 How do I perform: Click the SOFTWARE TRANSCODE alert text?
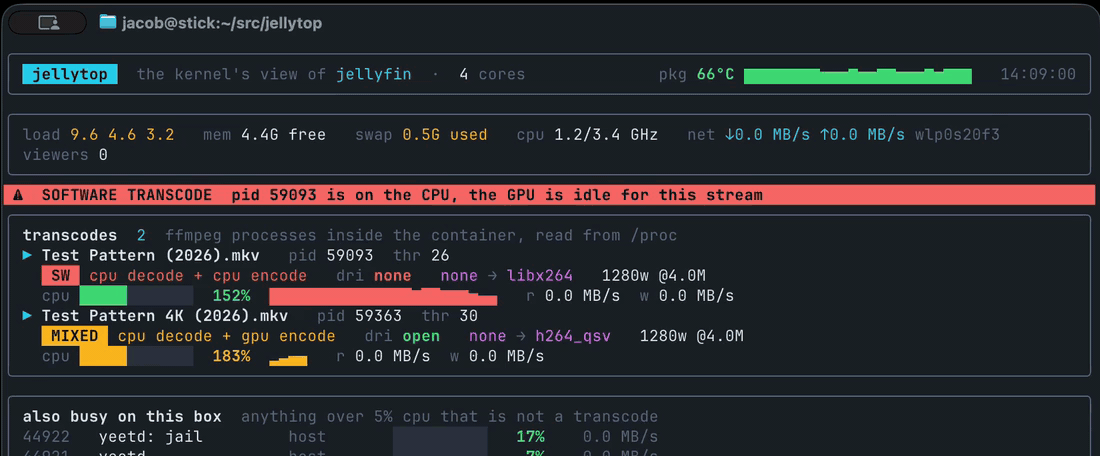[127, 195]
